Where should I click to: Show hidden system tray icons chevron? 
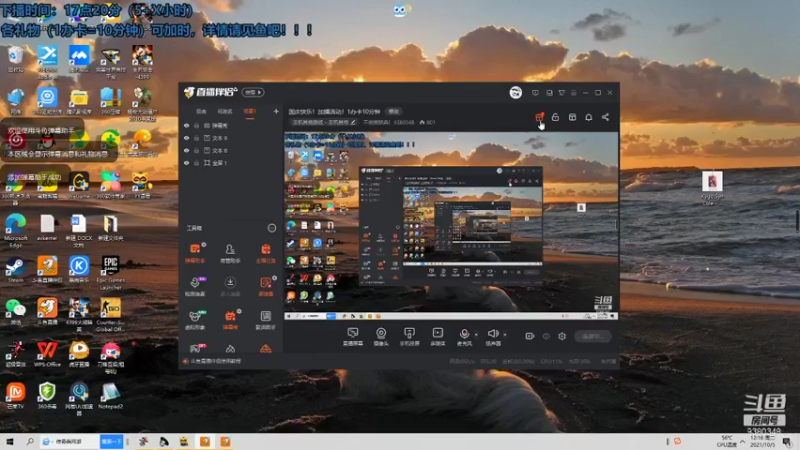click(x=742, y=441)
